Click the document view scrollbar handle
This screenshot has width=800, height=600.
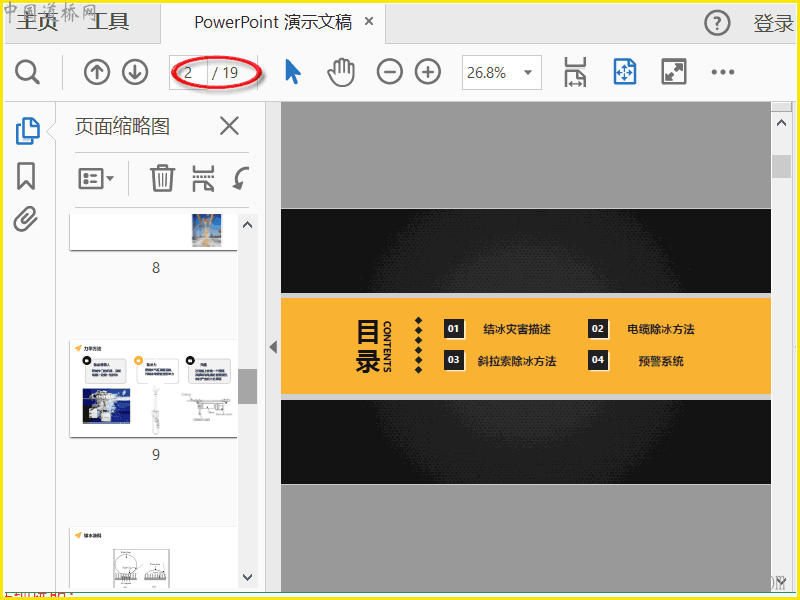click(x=781, y=166)
